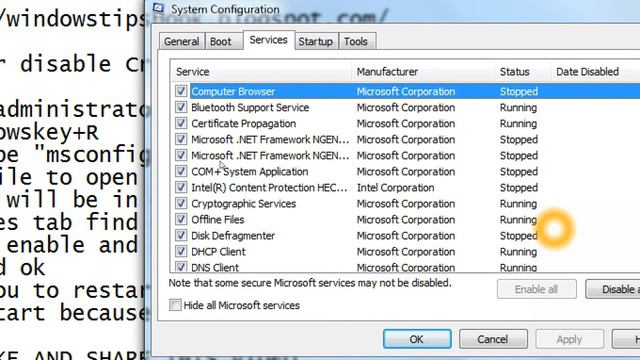
Task: Uncheck the Disk Defragmenter checkbox
Action: (x=181, y=236)
